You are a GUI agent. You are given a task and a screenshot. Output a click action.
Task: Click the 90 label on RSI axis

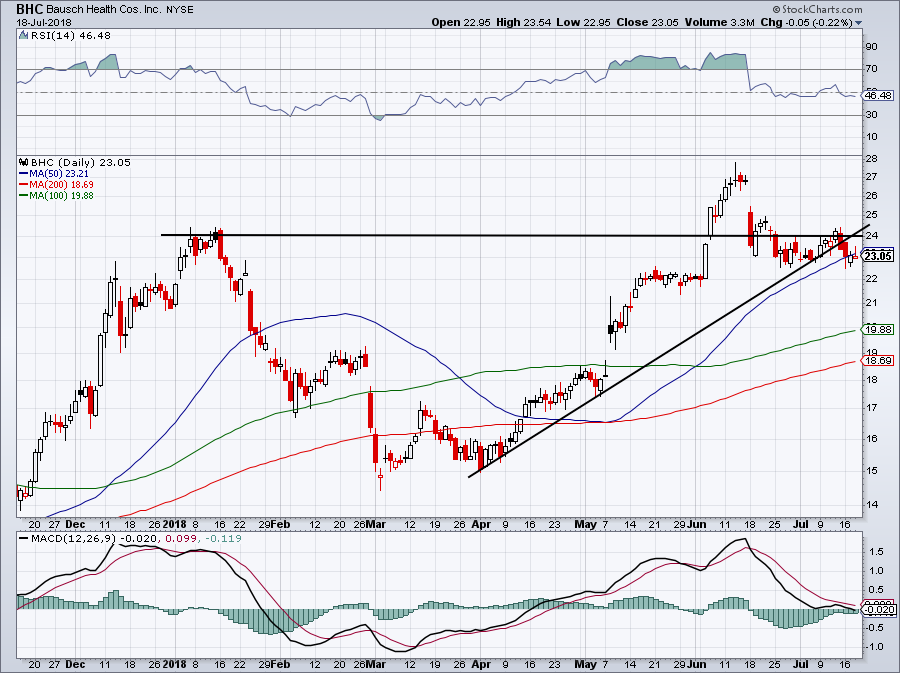(871, 47)
